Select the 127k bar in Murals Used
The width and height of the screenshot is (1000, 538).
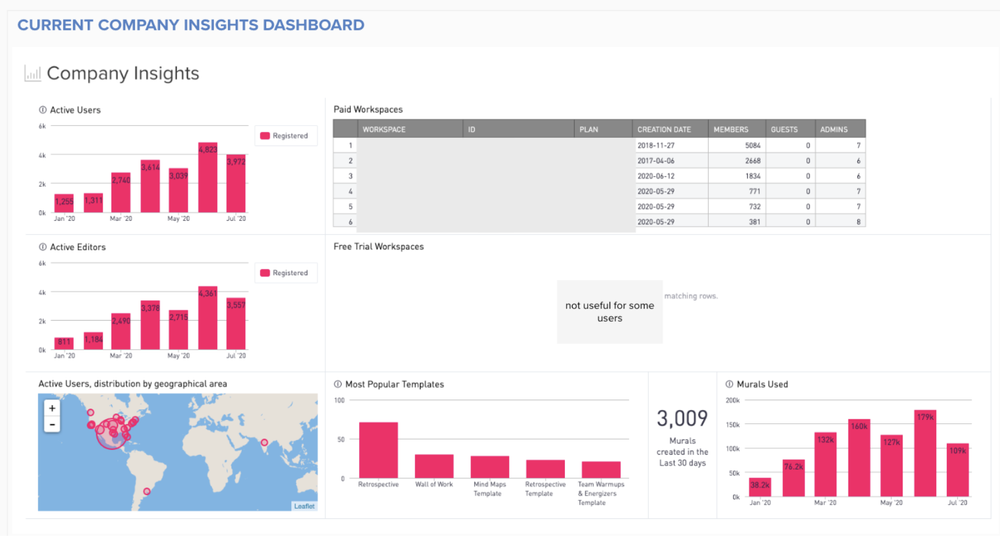point(892,466)
